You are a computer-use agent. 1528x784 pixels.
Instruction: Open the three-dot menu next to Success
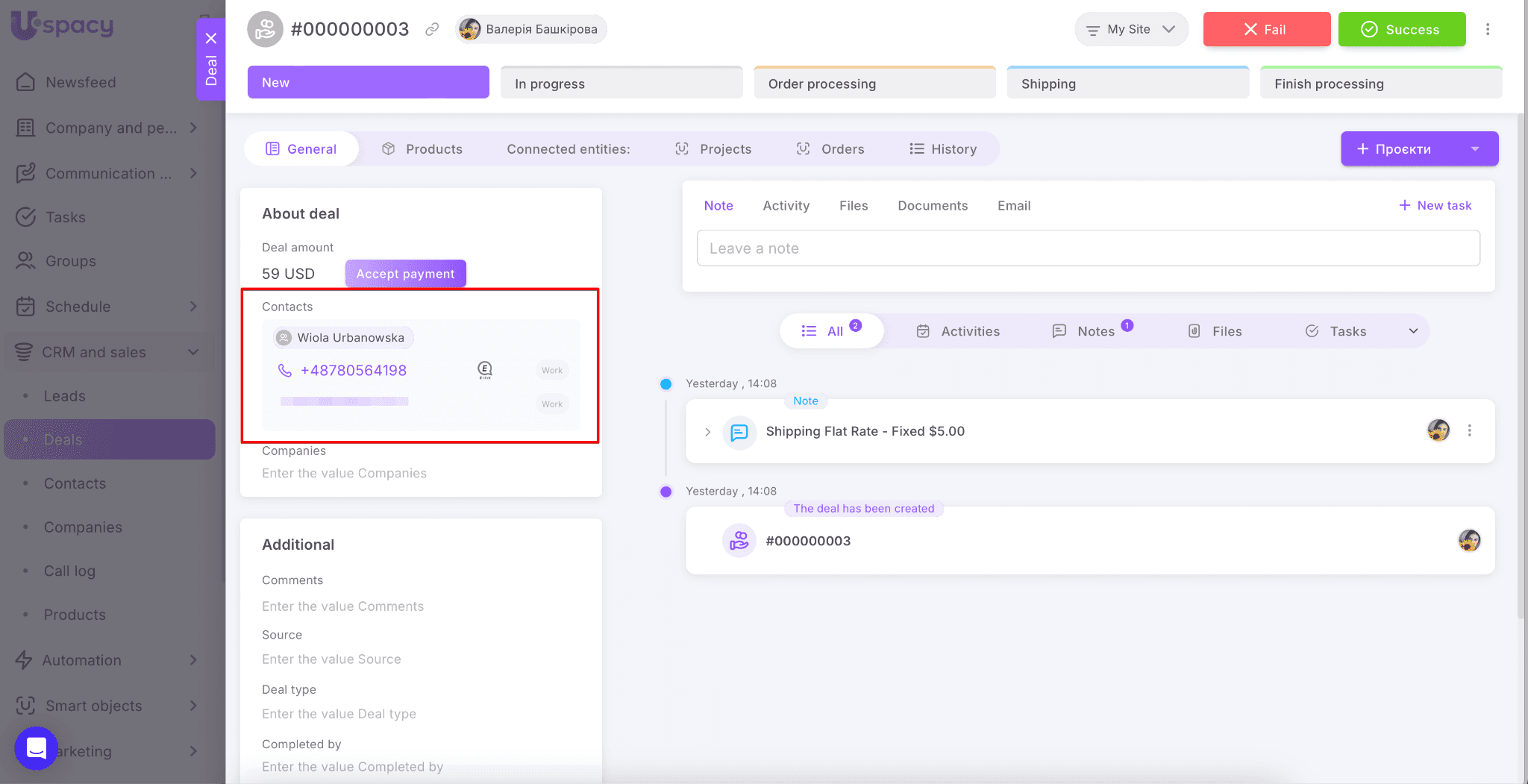click(x=1487, y=30)
